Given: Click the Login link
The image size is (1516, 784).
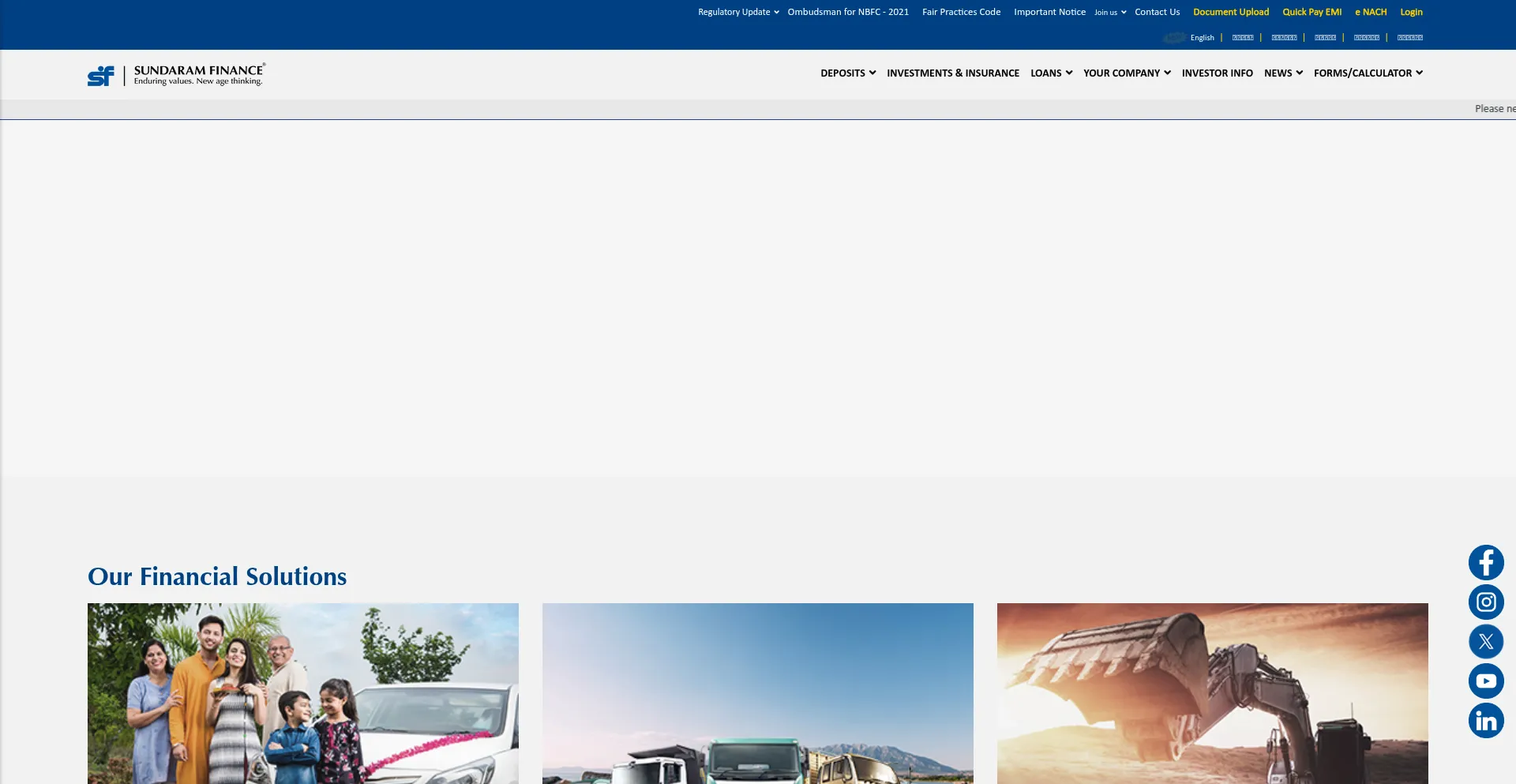Looking at the screenshot, I should tap(1411, 12).
